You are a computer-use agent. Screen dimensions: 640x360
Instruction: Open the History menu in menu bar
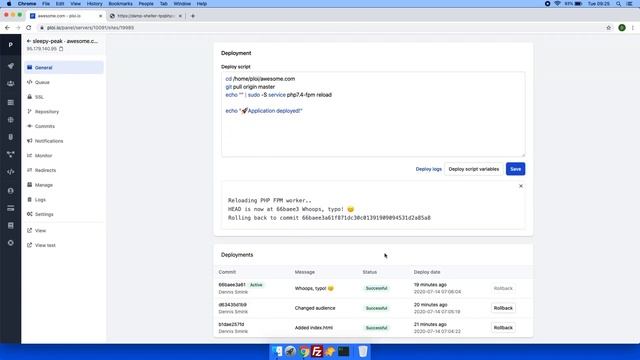(x=94, y=4)
